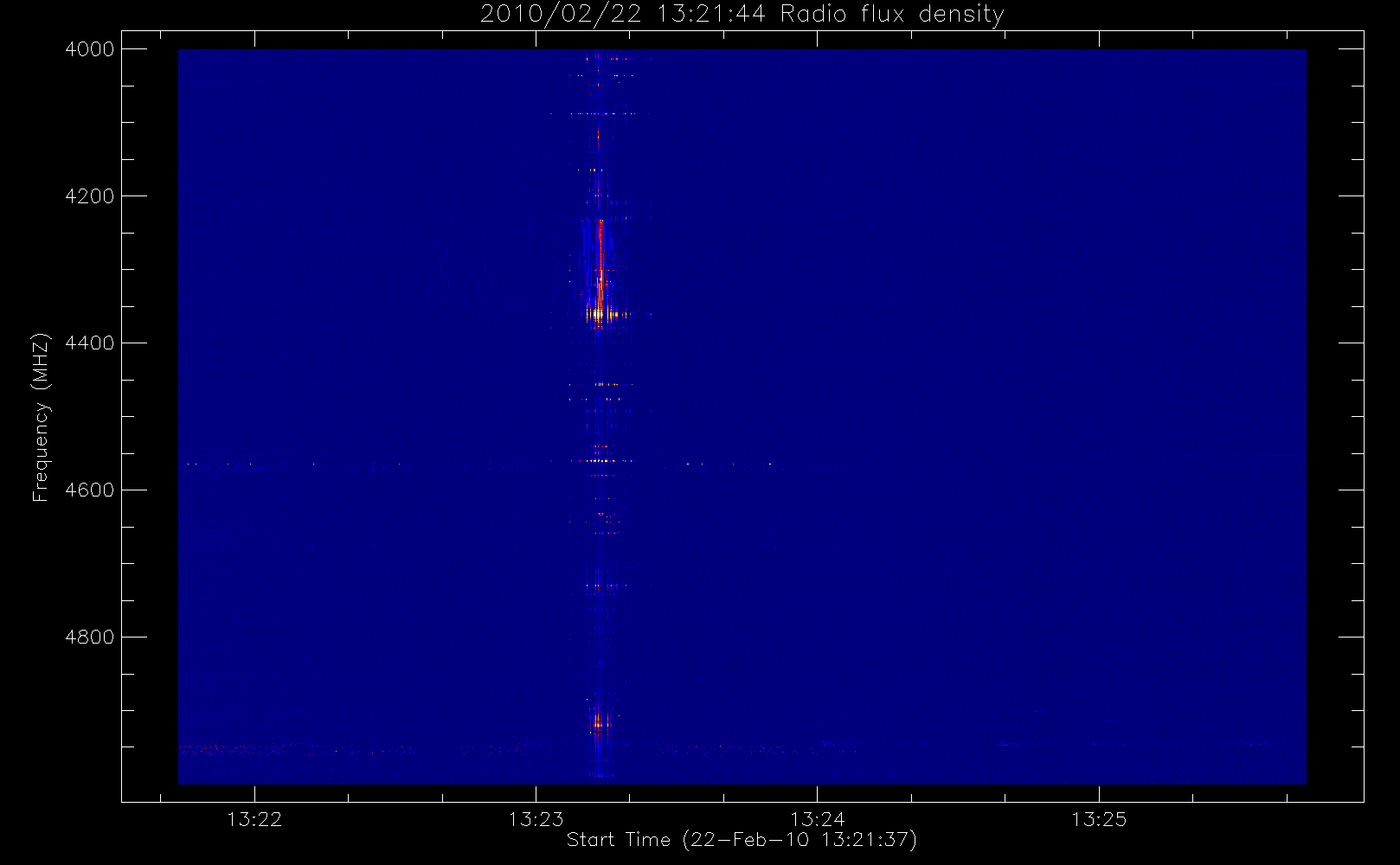Select the 4800 frequency axis label

point(90,638)
